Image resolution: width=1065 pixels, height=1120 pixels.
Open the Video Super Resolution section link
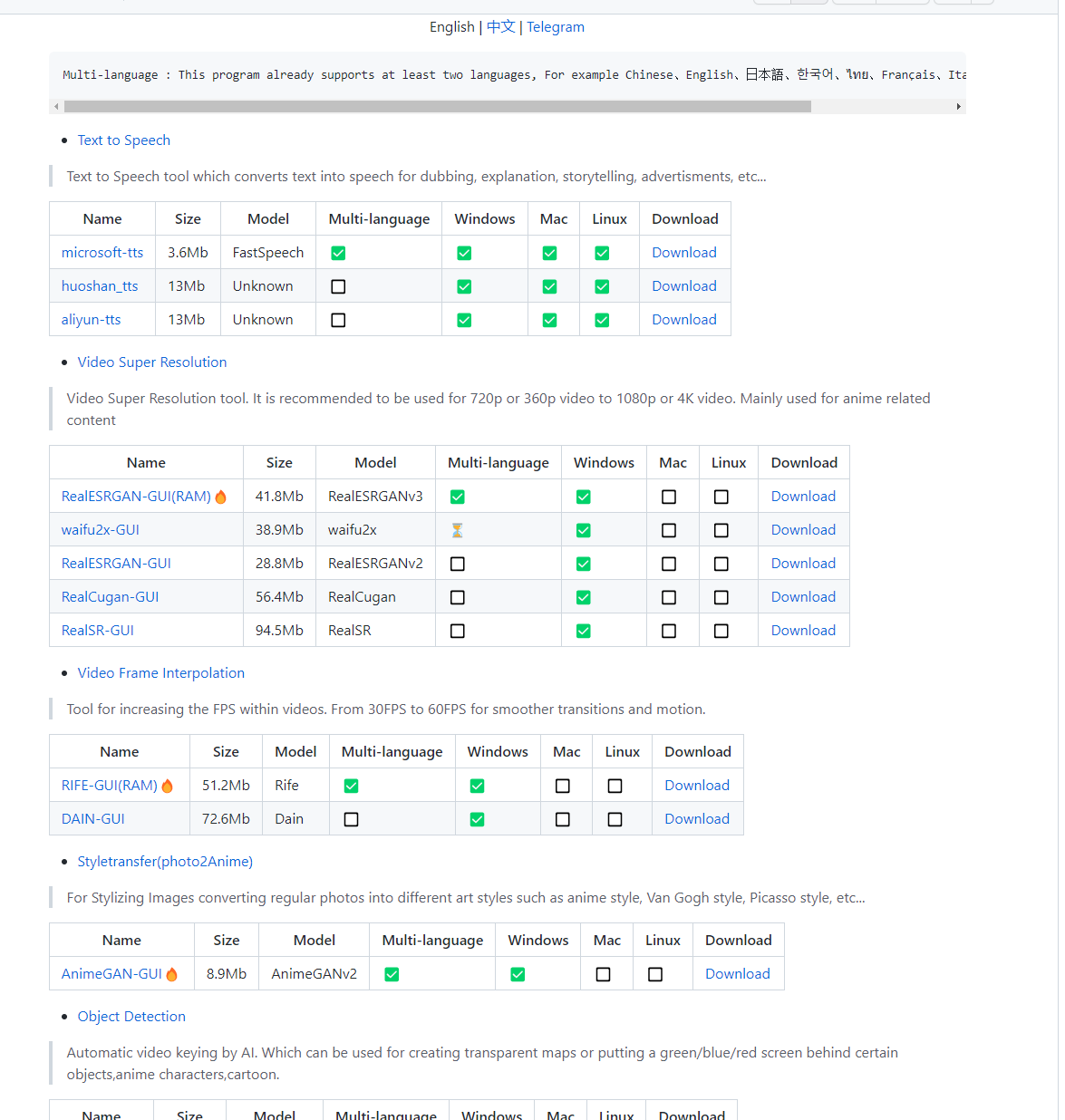(x=151, y=362)
